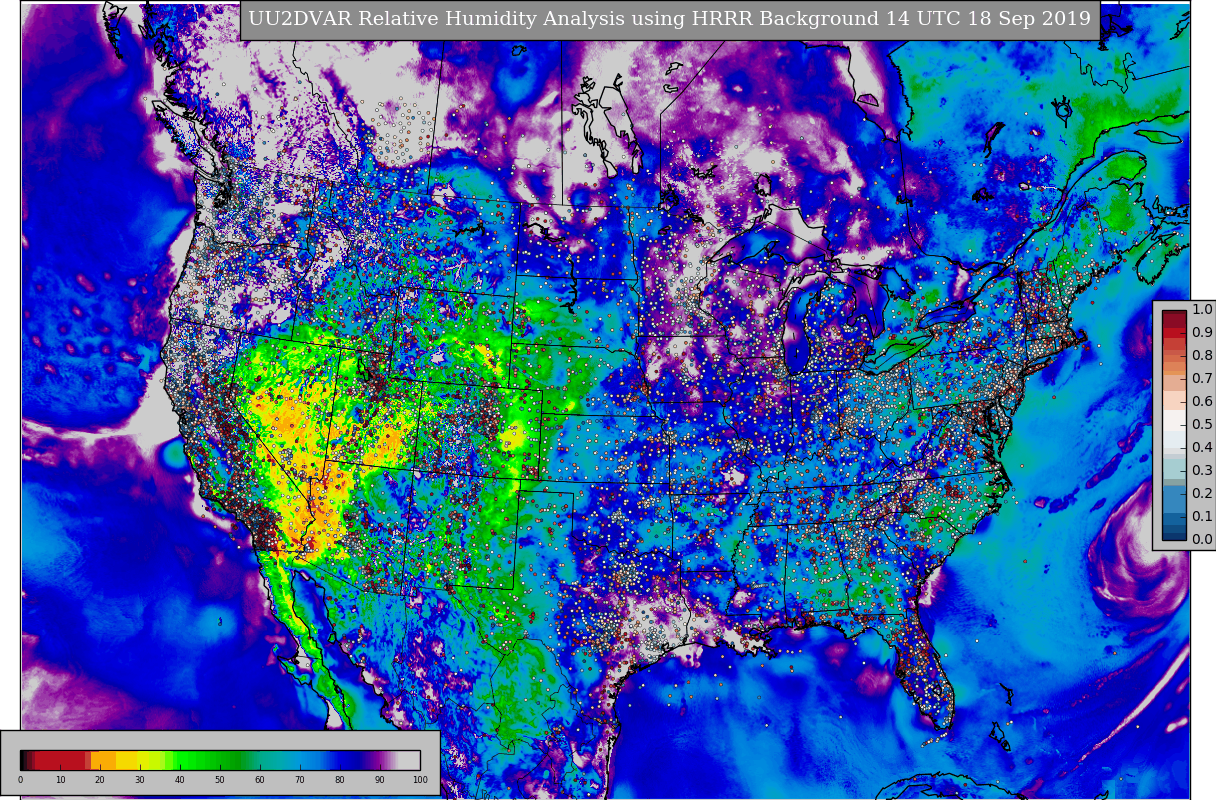Viewport: 1216px width, 800px height.
Task: Click the "0.2" label on right colorbar
Action: (1202, 494)
